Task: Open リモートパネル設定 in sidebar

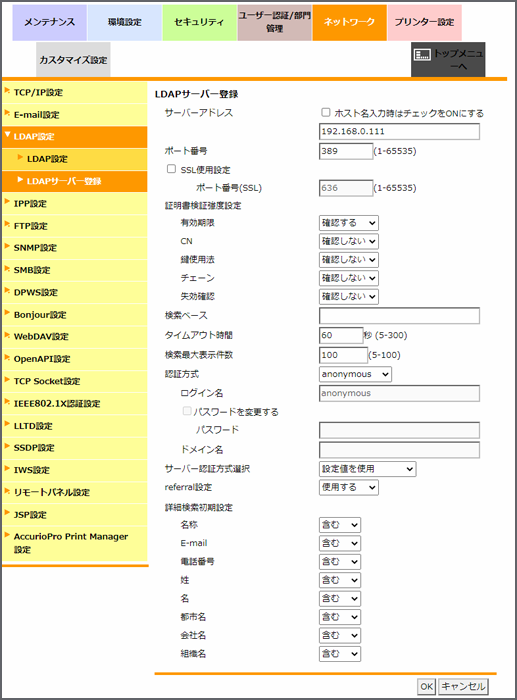Action: 75,492
